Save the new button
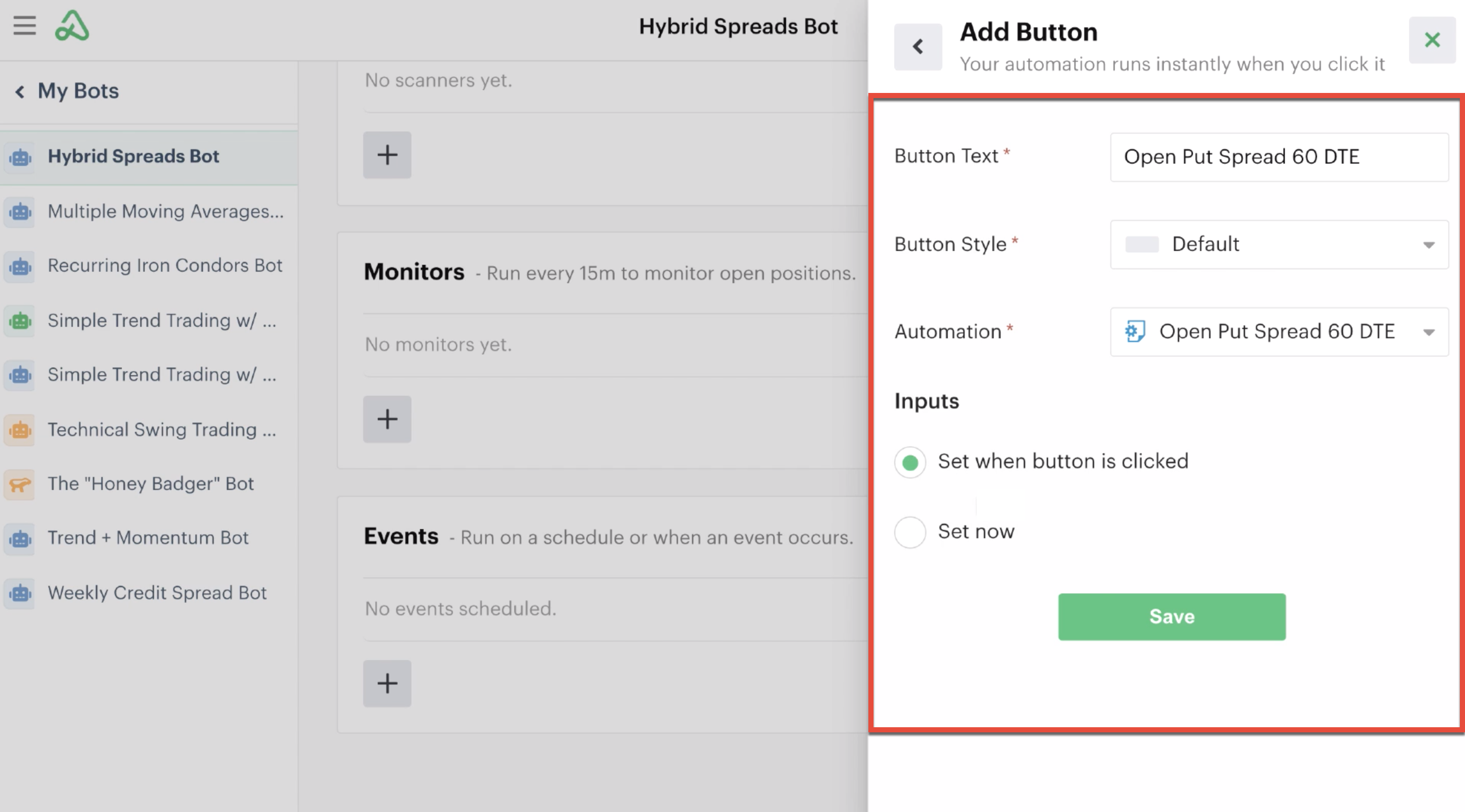1465x812 pixels. [1172, 617]
